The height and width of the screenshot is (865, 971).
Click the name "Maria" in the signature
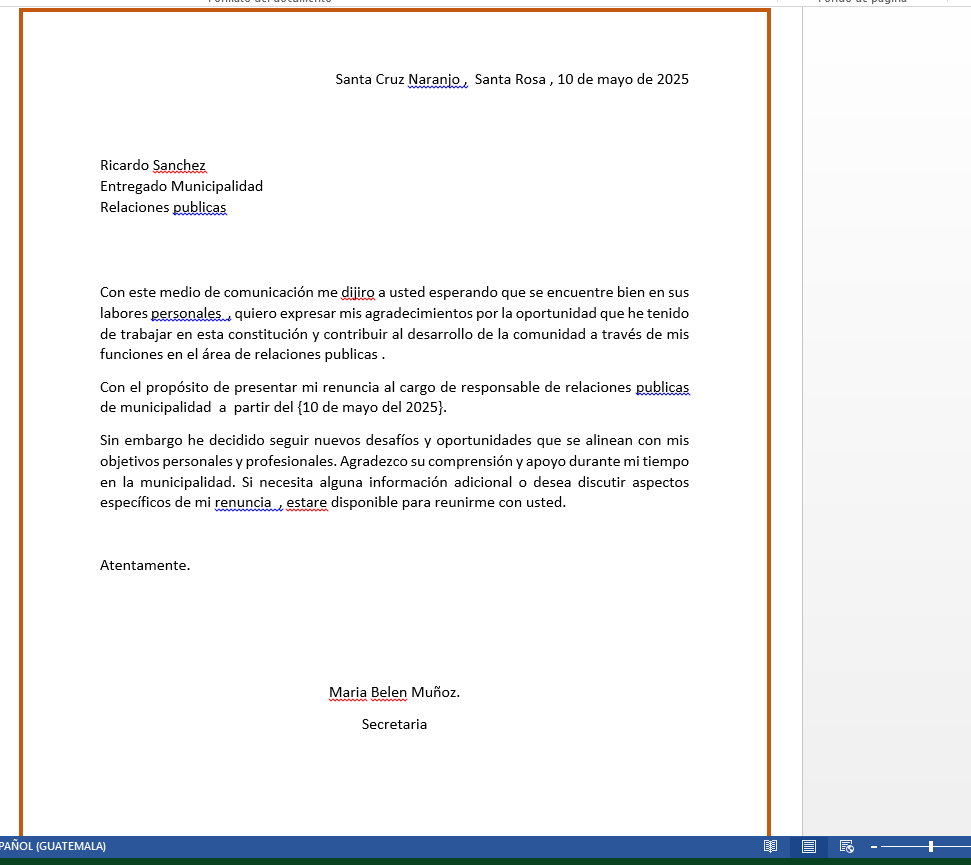point(347,692)
